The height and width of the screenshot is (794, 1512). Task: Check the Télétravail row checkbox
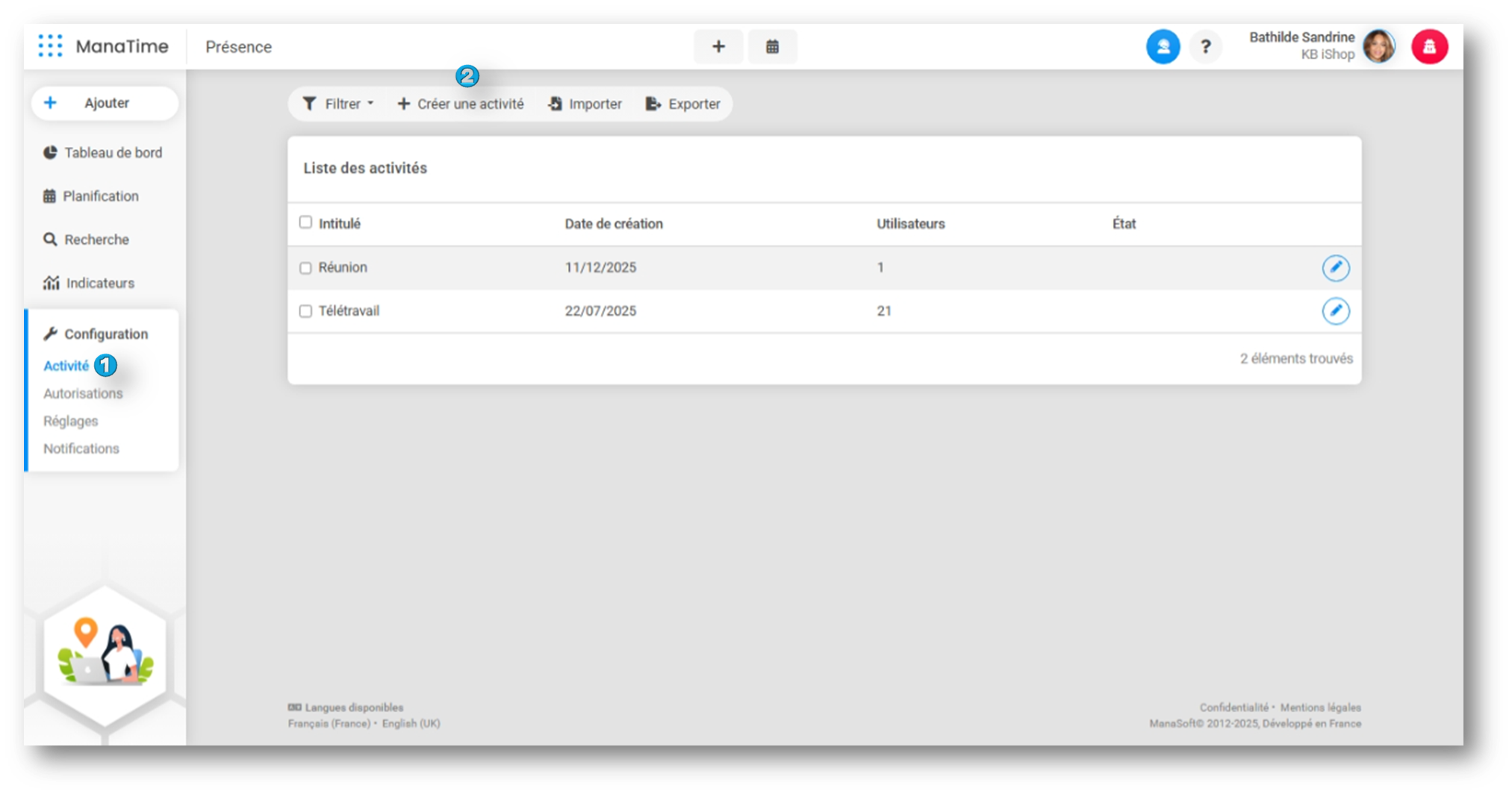(305, 311)
